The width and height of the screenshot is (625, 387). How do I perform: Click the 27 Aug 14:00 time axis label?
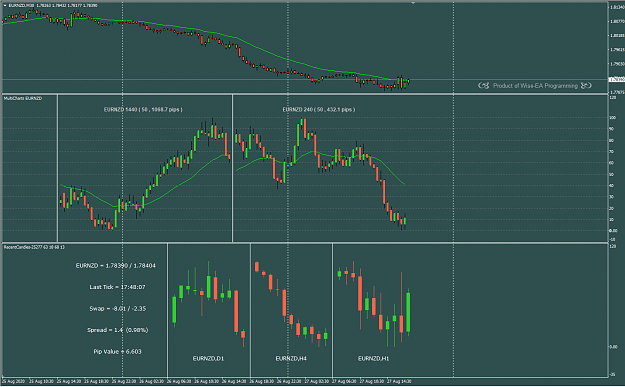[399, 381]
